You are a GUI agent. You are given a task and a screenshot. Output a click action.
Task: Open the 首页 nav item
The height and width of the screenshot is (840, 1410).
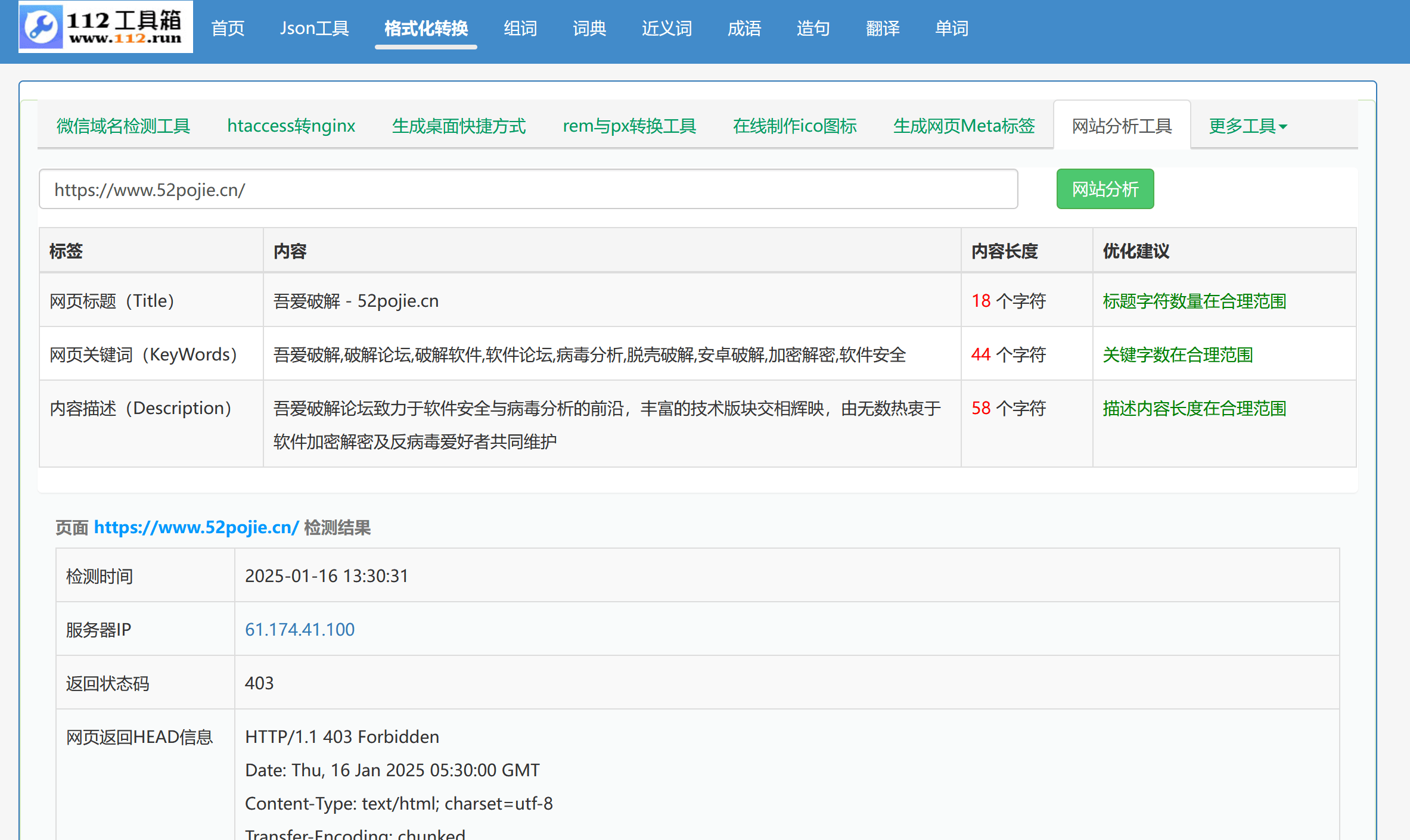[x=228, y=28]
